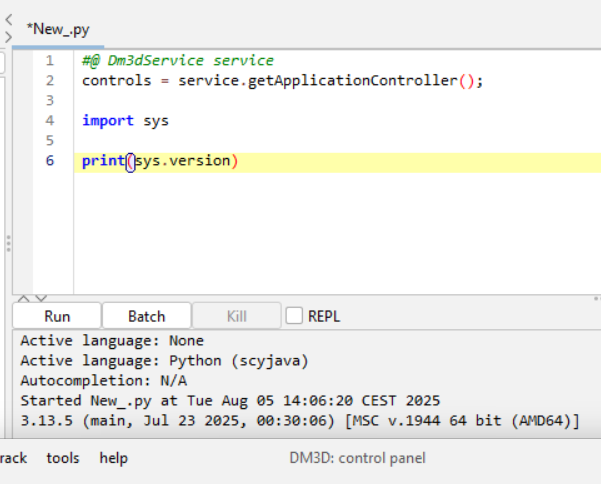Switch to the *New_.py tab
The image size is (601, 484).
click(x=58, y=29)
